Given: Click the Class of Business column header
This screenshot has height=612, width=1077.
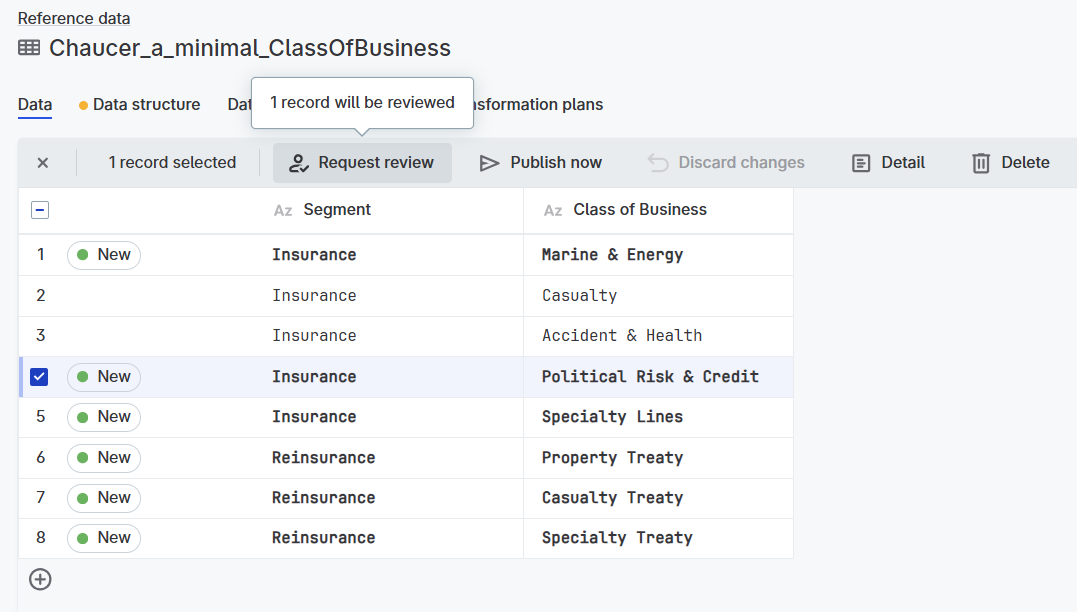Looking at the screenshot, I should 640,210.
